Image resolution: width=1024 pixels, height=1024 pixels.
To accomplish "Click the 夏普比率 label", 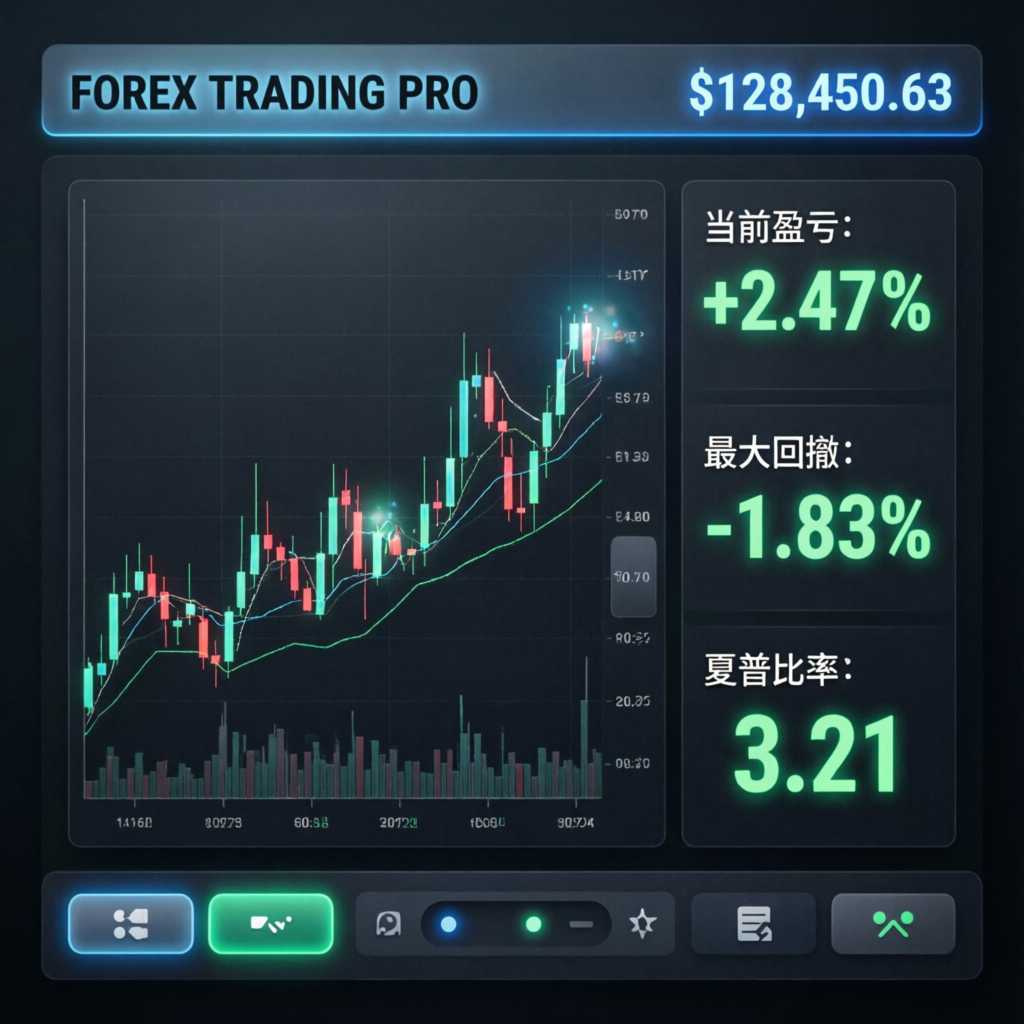I will coord(778,669).
